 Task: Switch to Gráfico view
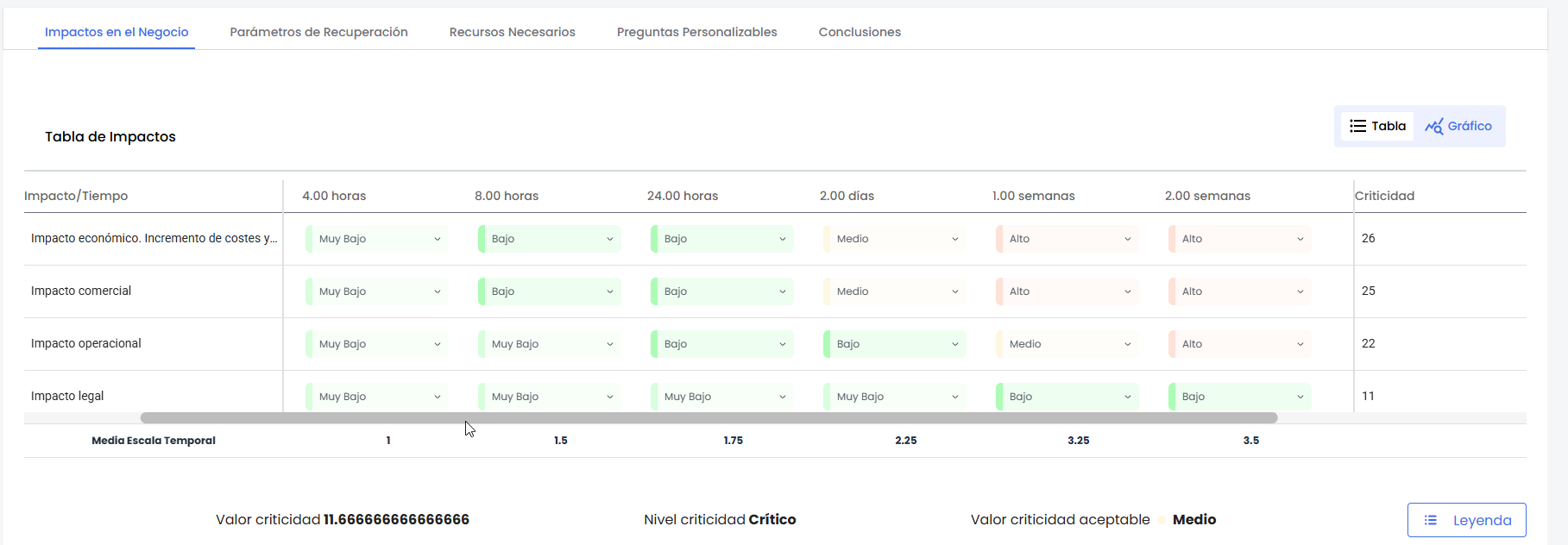click(1458, 126)
